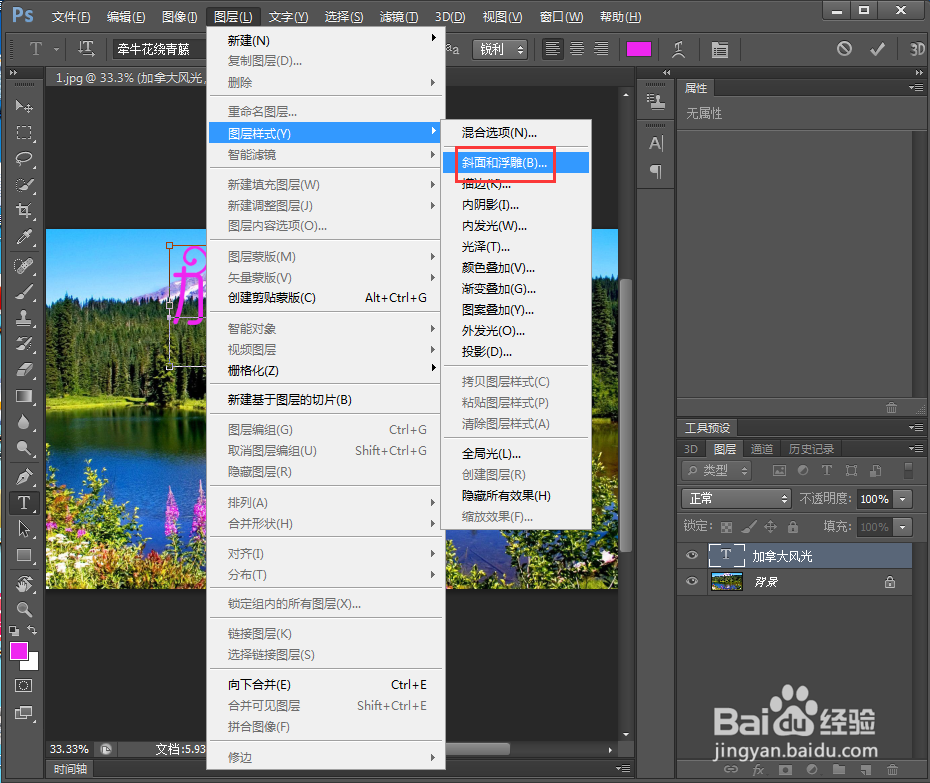Viewport: 930px width, 783px height.
Task: Open the anti-aliasing dropdown showing 锐利
Action: click(500, 47)
